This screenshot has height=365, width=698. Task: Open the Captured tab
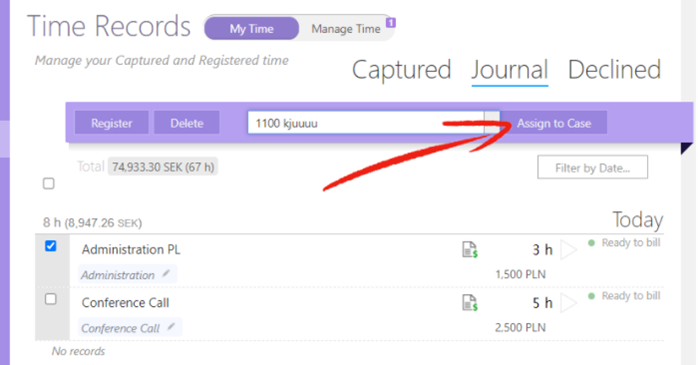coord(402,70)
